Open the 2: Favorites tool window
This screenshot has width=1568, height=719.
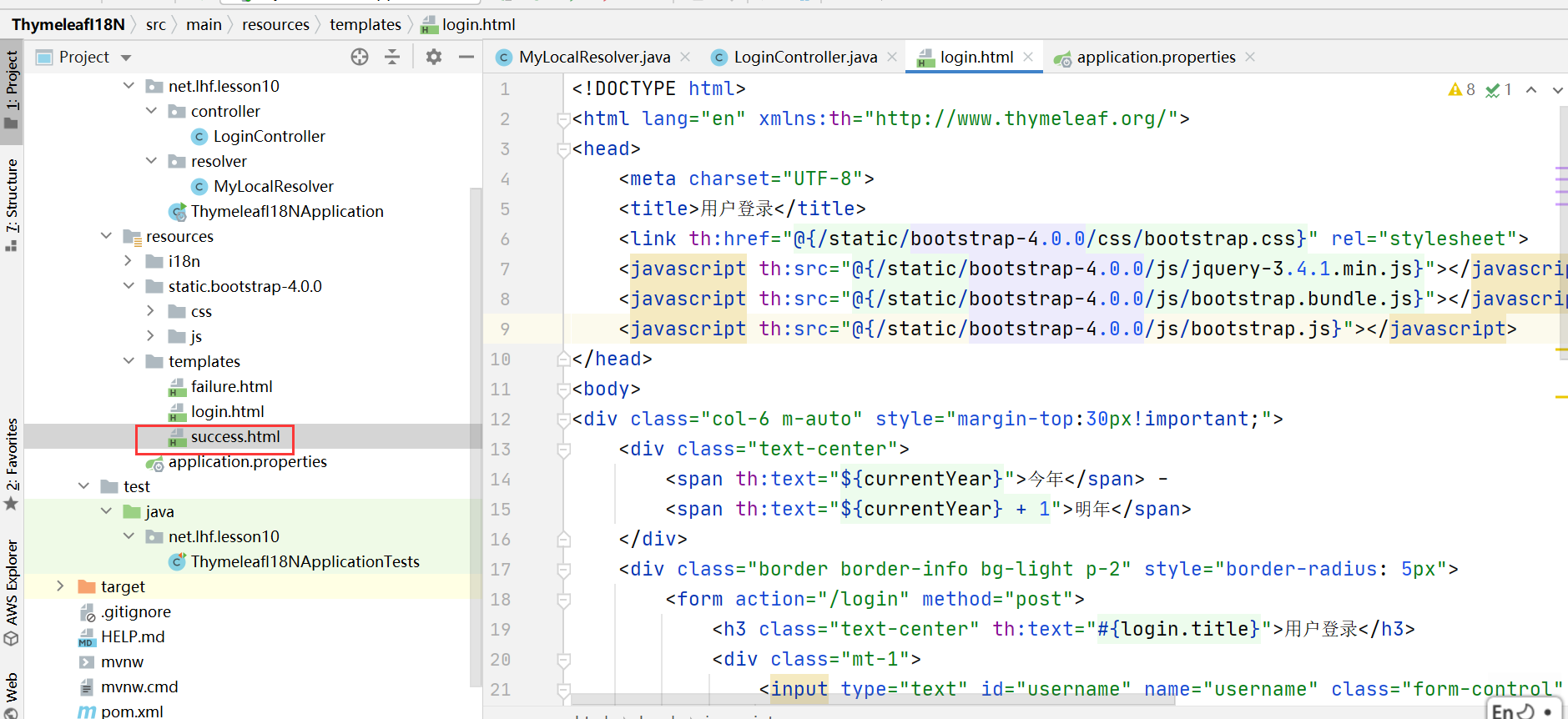coord(12,464)
